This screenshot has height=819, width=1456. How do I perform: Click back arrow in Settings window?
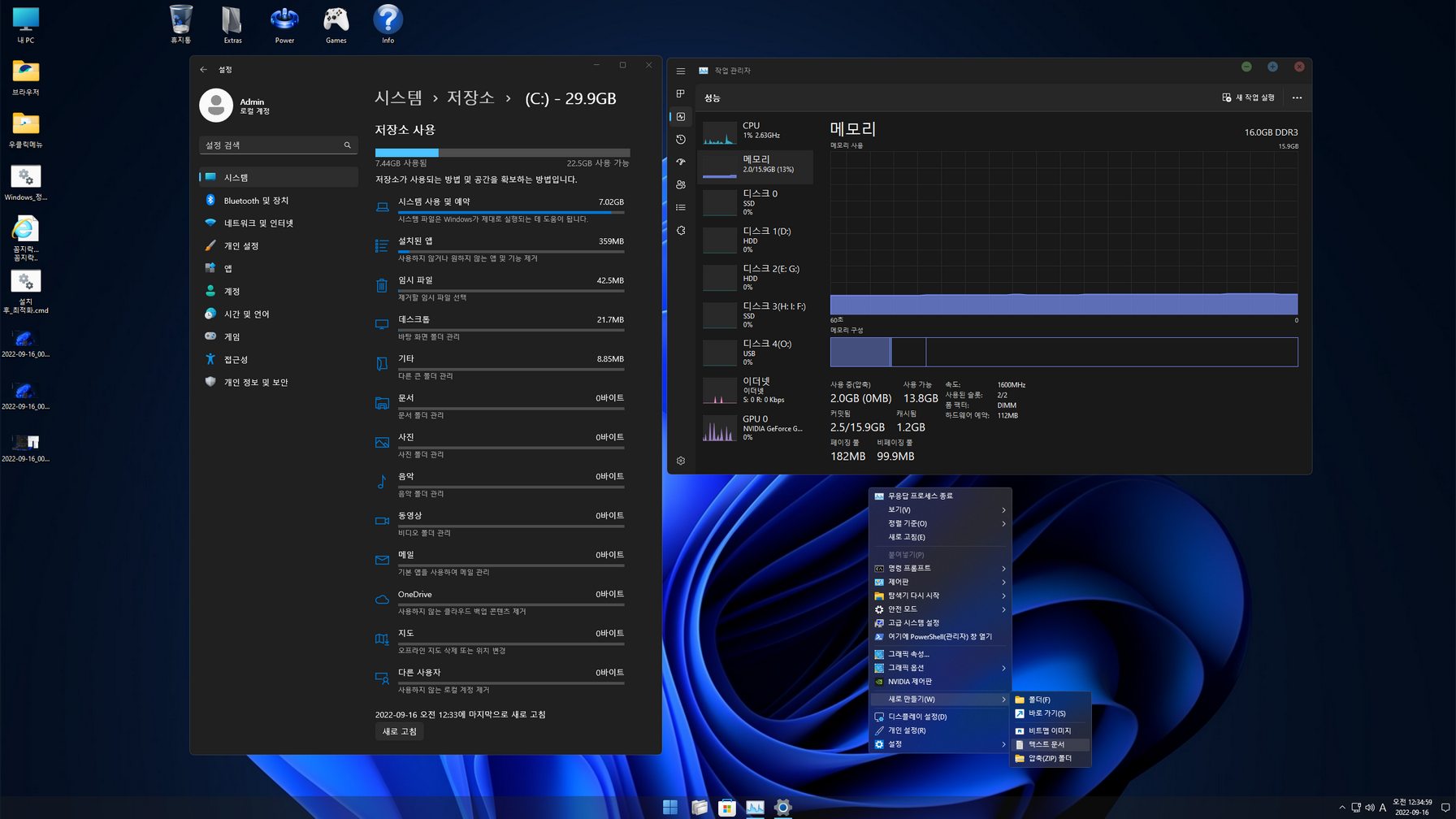tap(203, 70)
